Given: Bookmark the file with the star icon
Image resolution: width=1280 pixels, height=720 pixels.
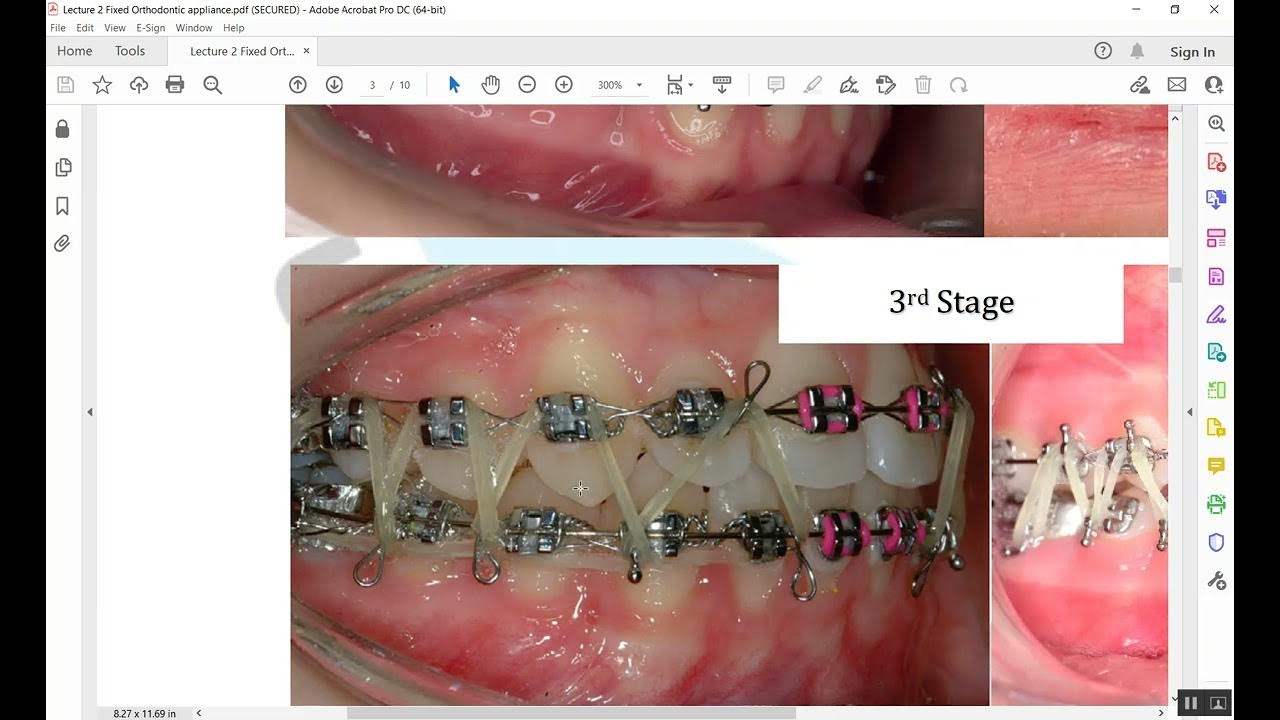Looking at the screenshot, I should pos(102,85).
